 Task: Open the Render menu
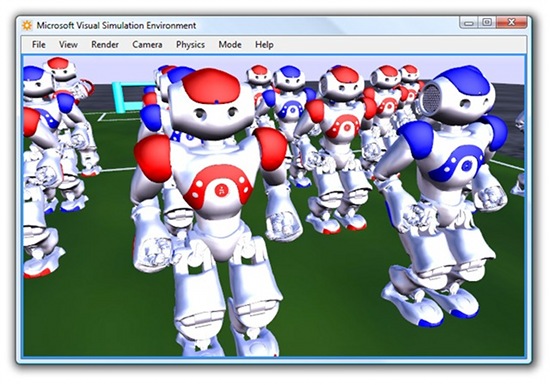(105, 45)
